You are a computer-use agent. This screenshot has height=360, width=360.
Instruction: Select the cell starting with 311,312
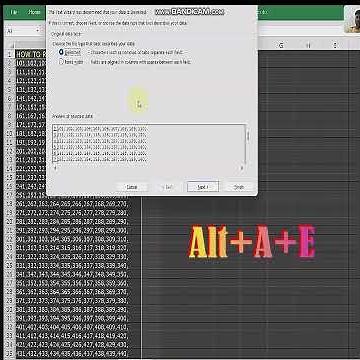coord(78,247)
